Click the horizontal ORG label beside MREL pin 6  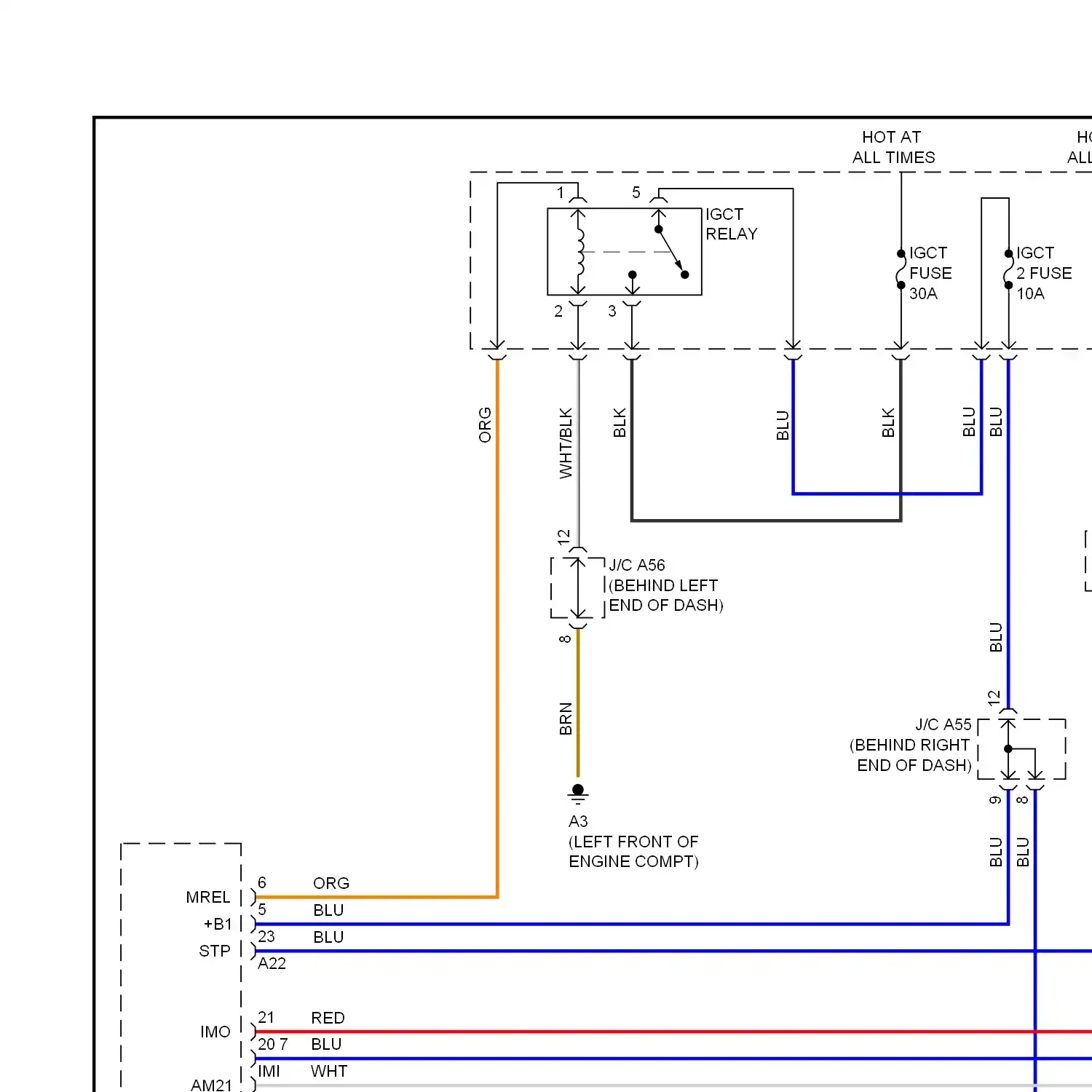tap(331, 883)
